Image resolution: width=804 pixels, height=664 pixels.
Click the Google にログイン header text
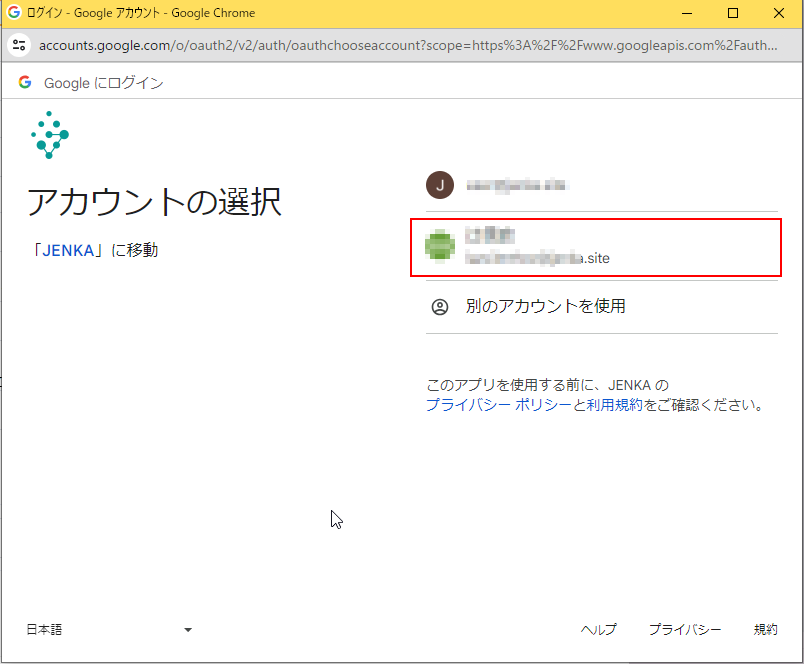[104, 83]
